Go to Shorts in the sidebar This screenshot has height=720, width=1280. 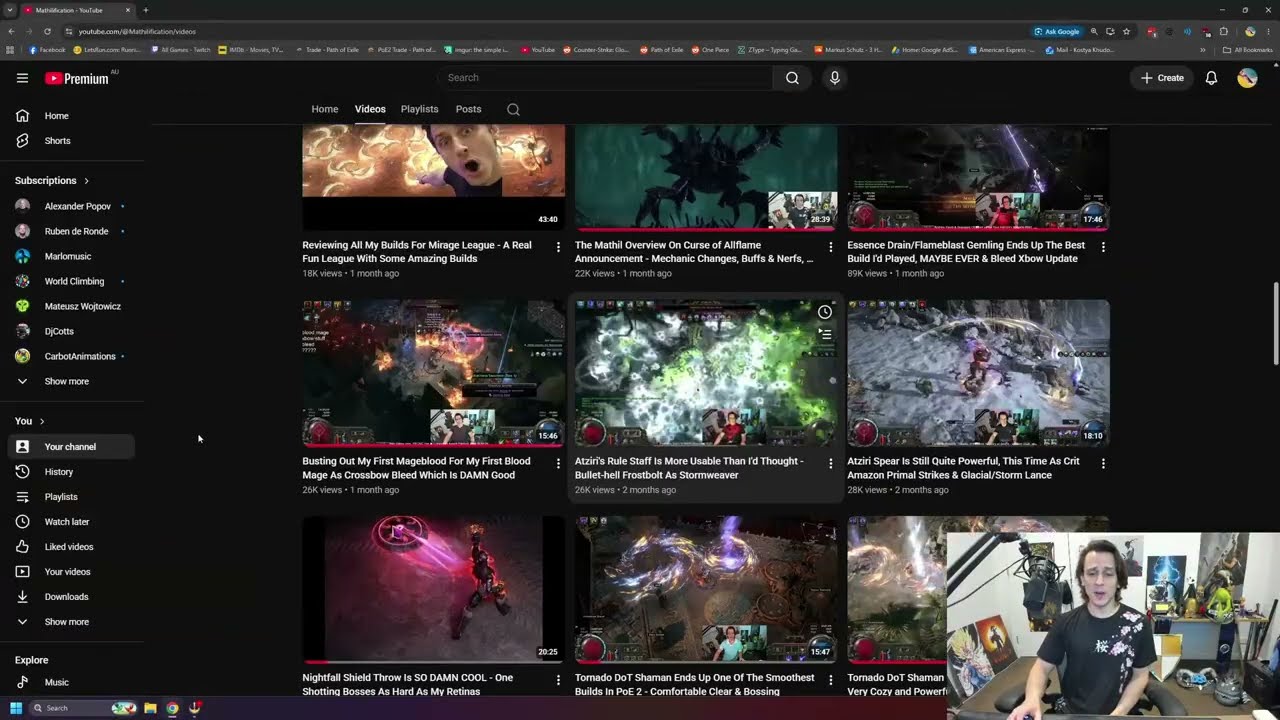(x=71, y=141)
